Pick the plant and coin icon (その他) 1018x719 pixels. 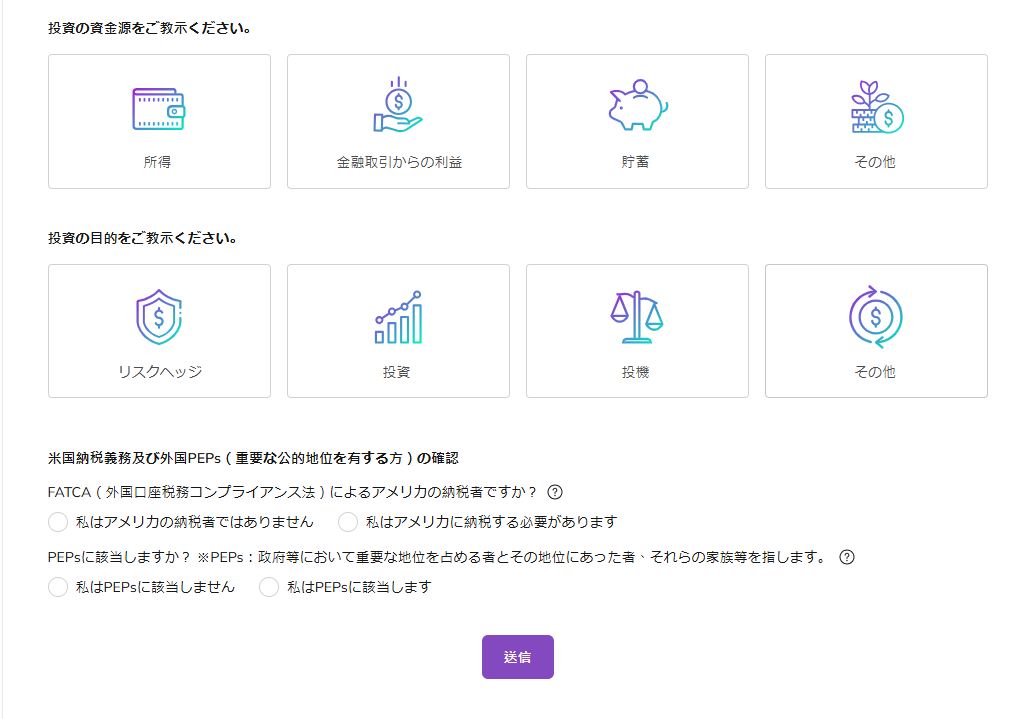pos(876,108)
